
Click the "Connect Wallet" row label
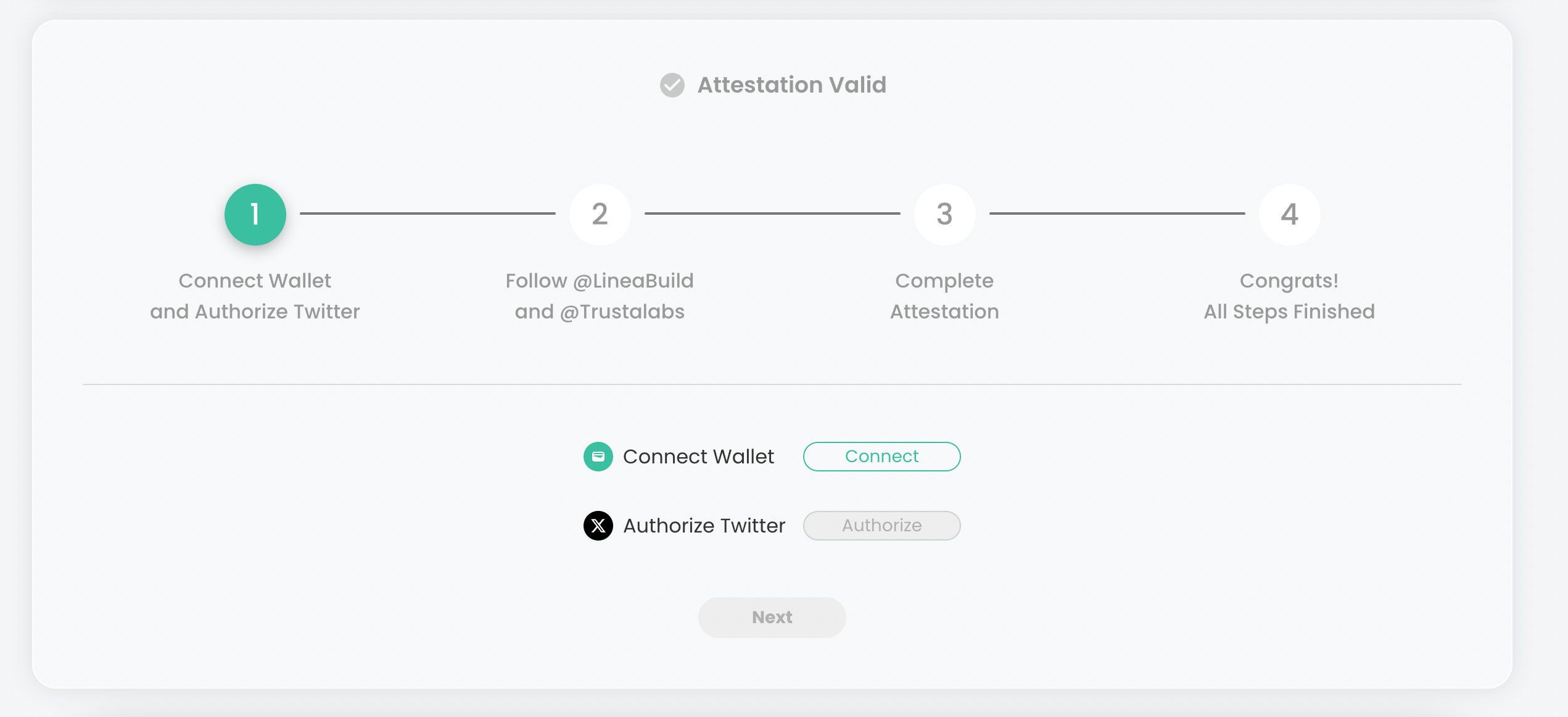(698, 457)
